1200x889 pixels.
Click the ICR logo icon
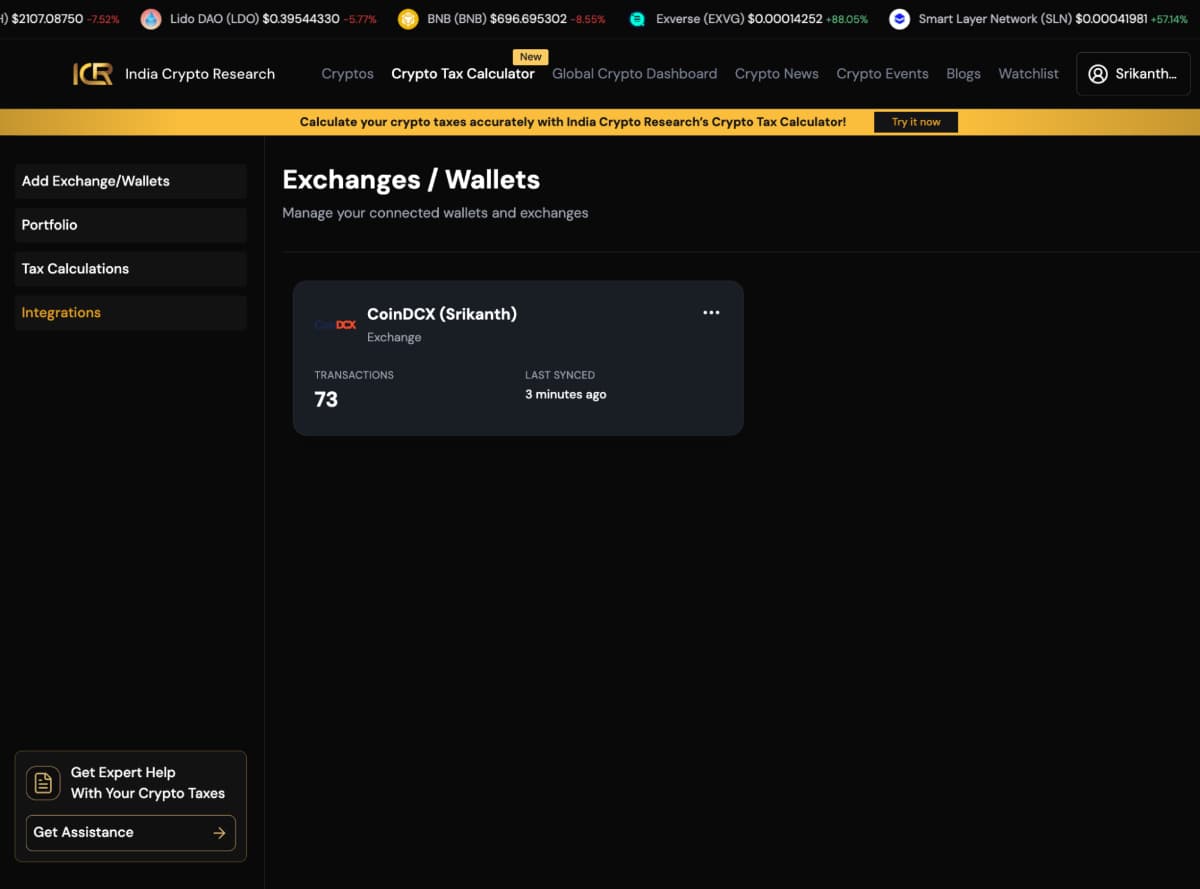point(93,74)
